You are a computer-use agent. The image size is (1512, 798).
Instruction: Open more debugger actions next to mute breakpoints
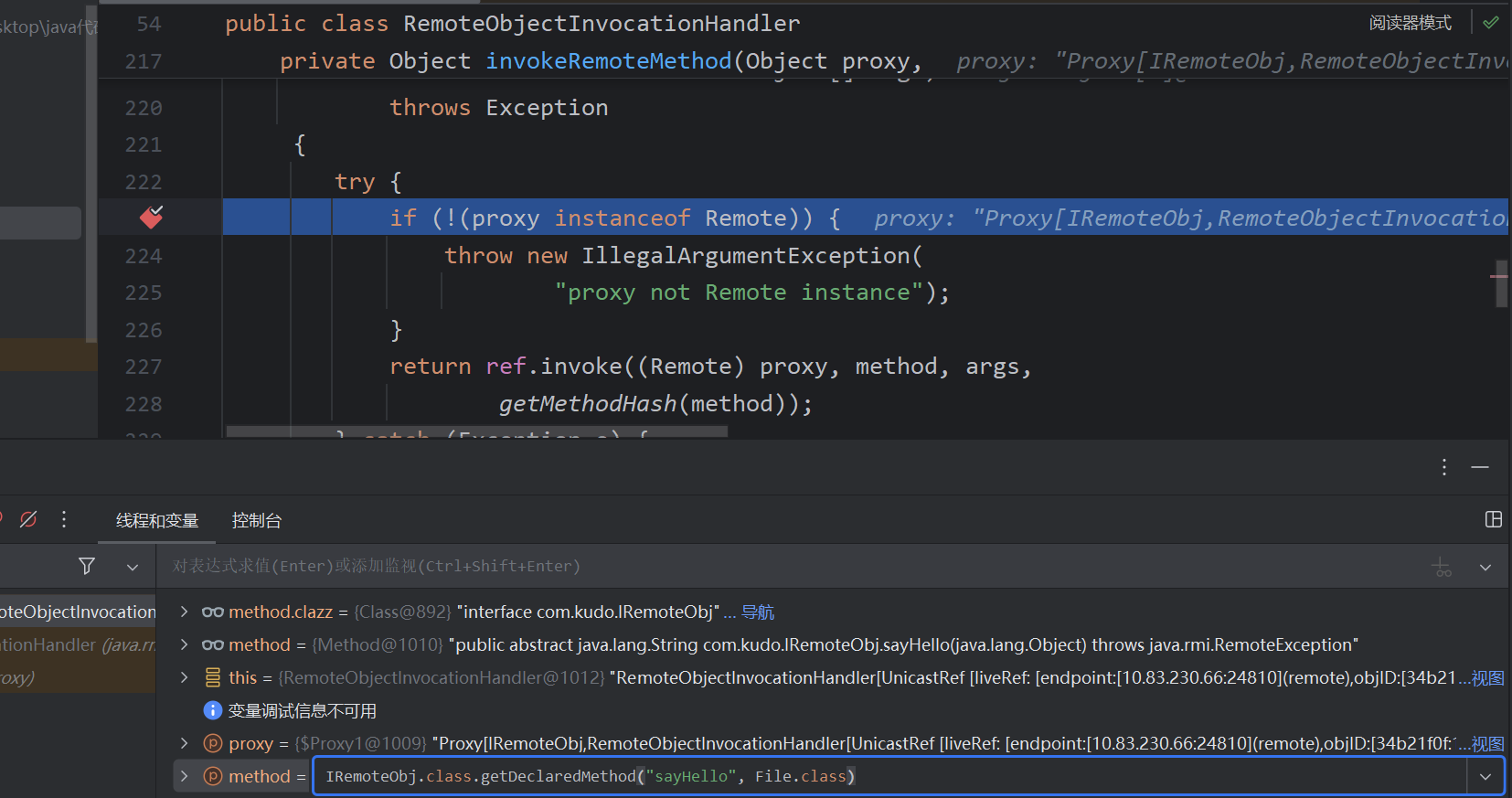(64, 519)
